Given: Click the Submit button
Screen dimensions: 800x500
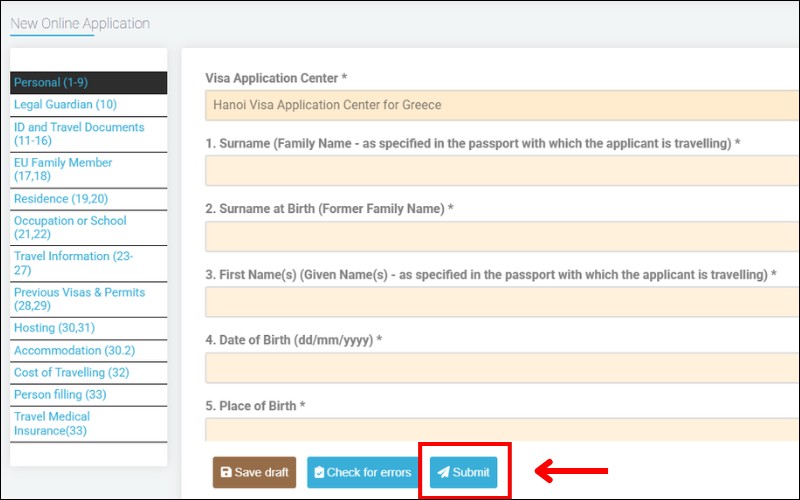Looking at the screenshot, I should tap(464, 473).
